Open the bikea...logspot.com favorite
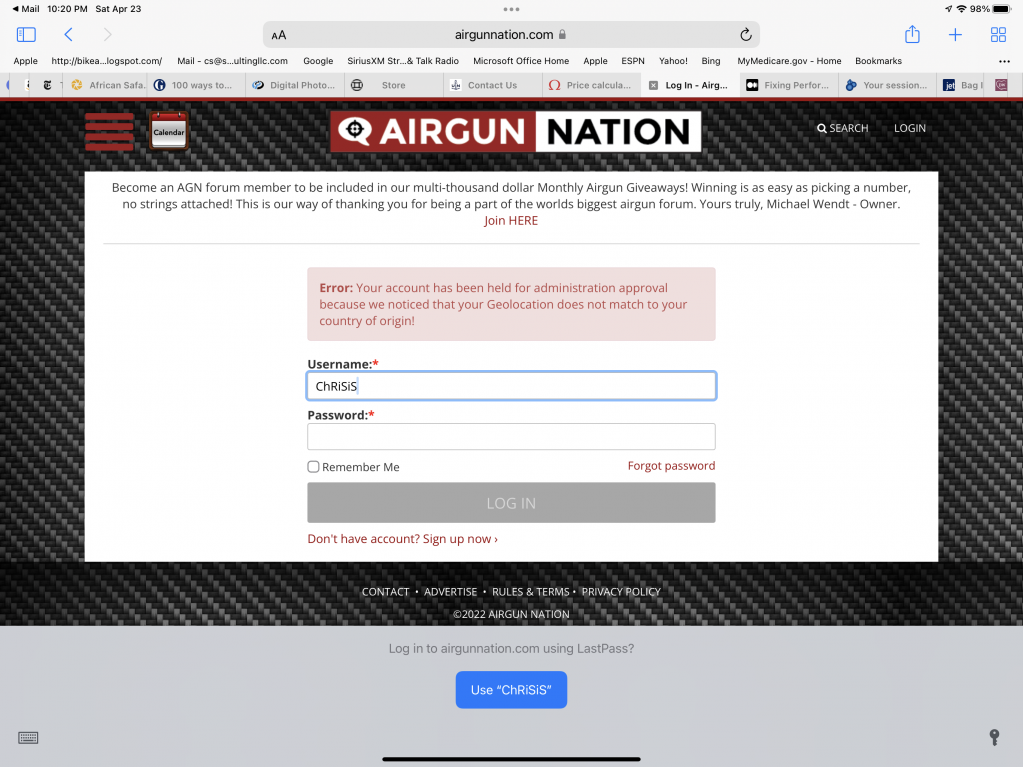The width and height of the screenshot is (1023, 767). tap(106, 61)
